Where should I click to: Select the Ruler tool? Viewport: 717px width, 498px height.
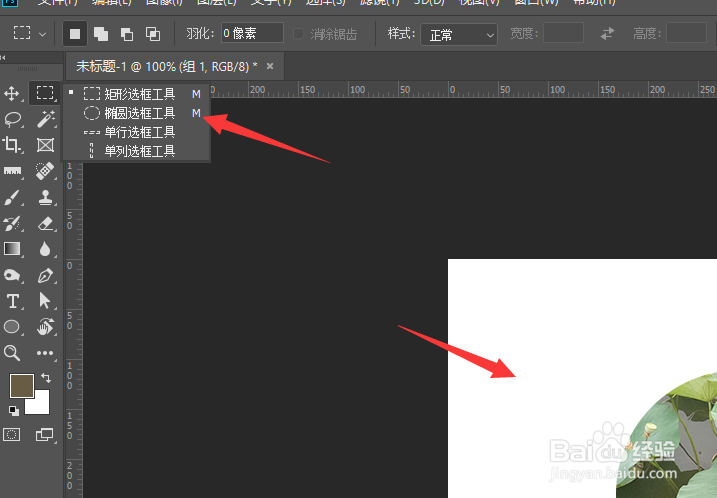coord(12,171)
